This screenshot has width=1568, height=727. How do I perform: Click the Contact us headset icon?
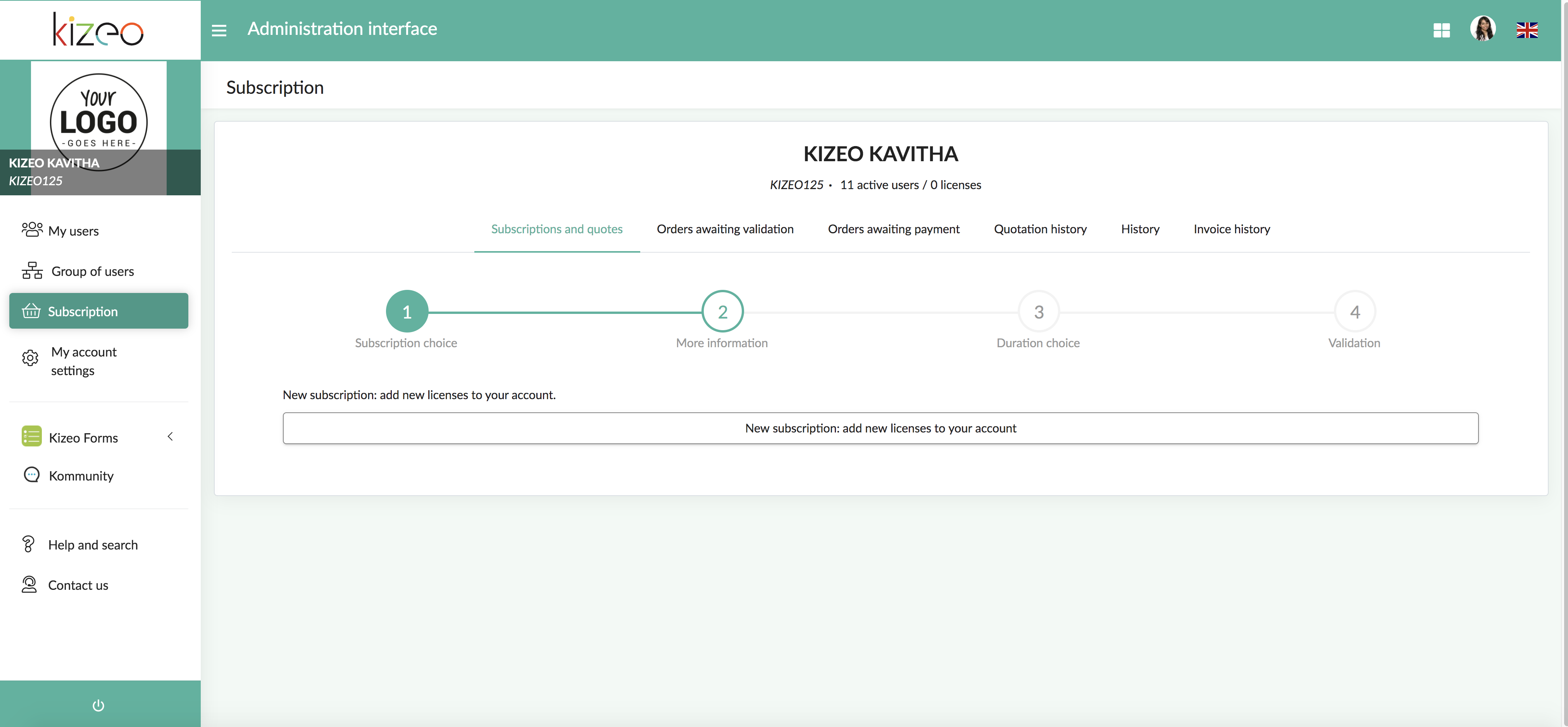coord(29,584)
